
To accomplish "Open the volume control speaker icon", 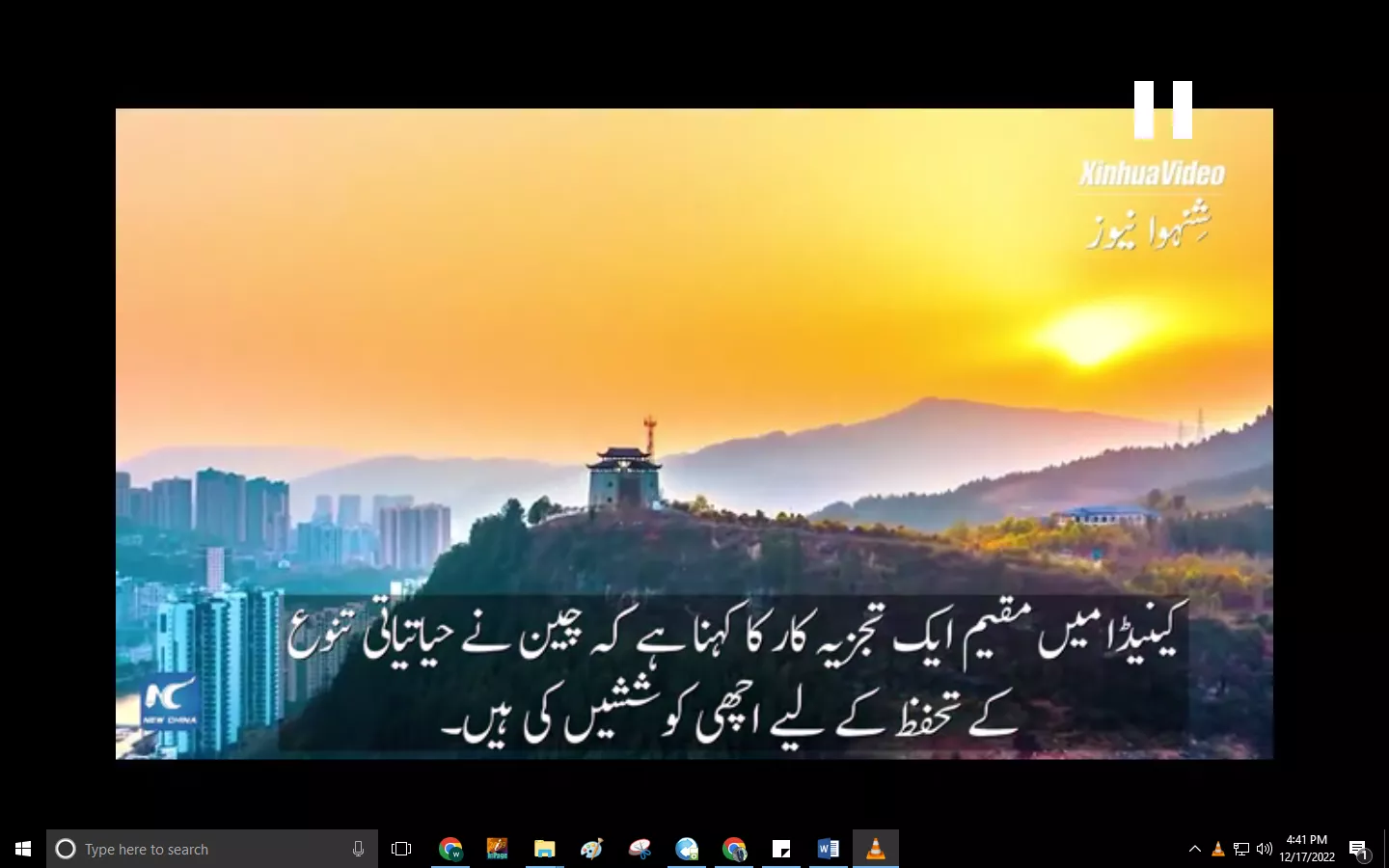I will coord(1265,849).
